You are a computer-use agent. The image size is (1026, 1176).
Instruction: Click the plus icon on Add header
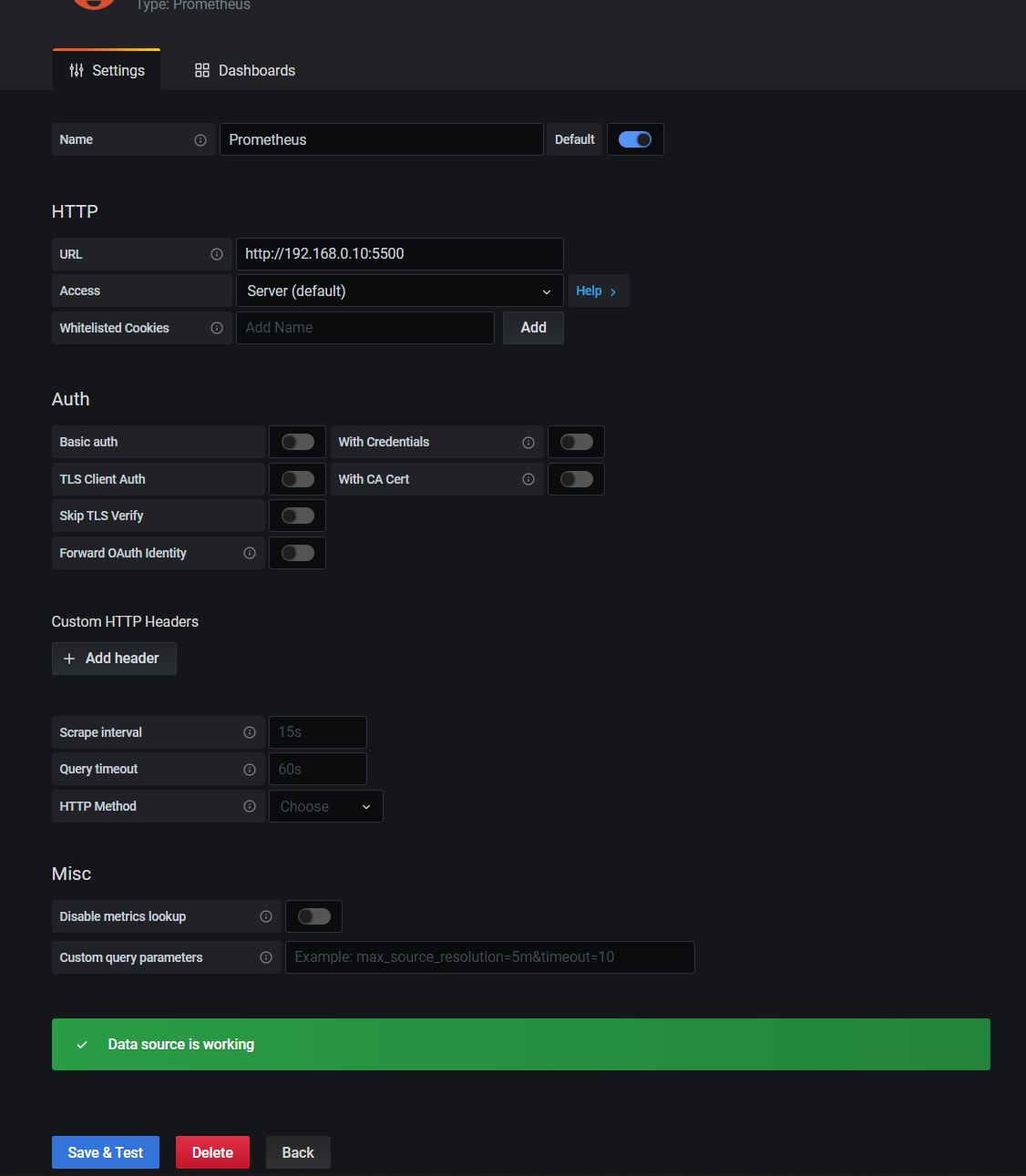click(69, 659)
